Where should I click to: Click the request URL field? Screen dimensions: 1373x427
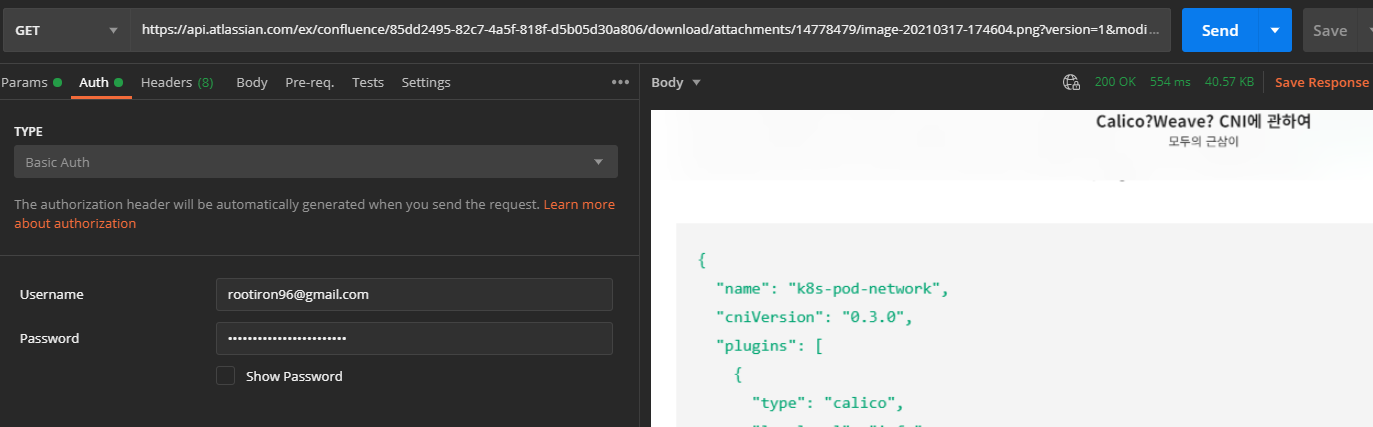[650, 30]
